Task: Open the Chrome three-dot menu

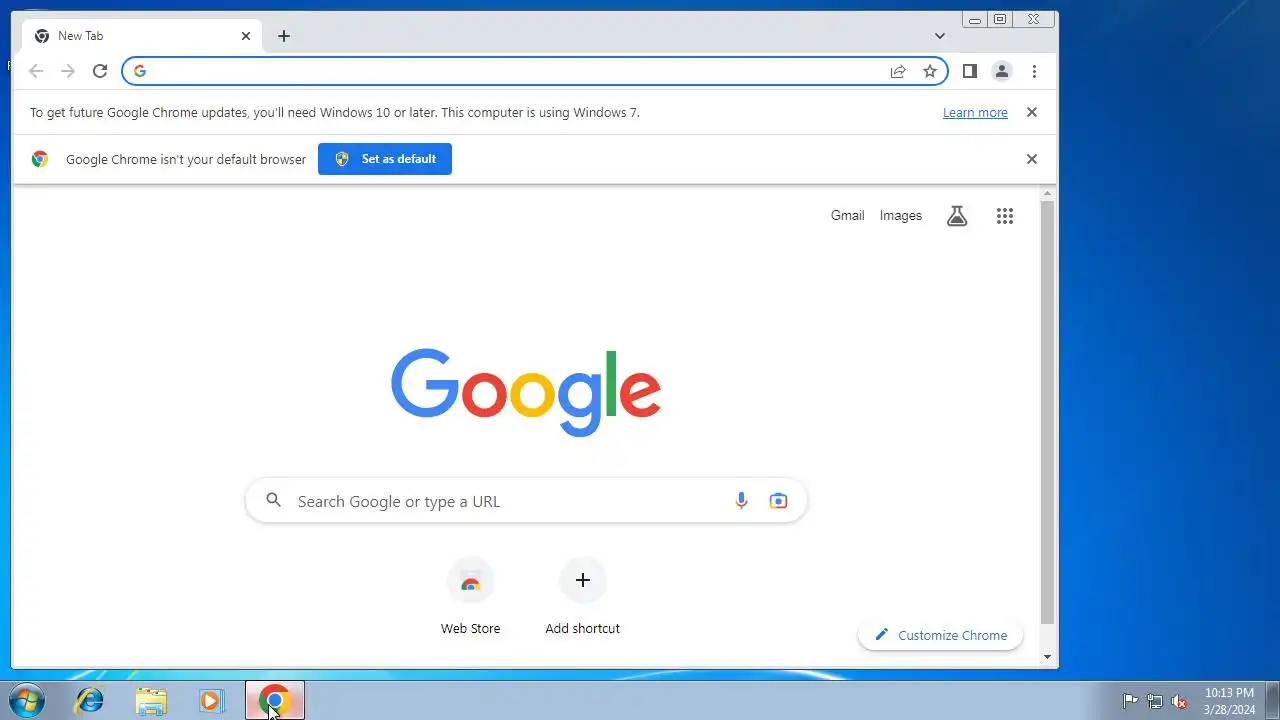Action: point(1034,71)
